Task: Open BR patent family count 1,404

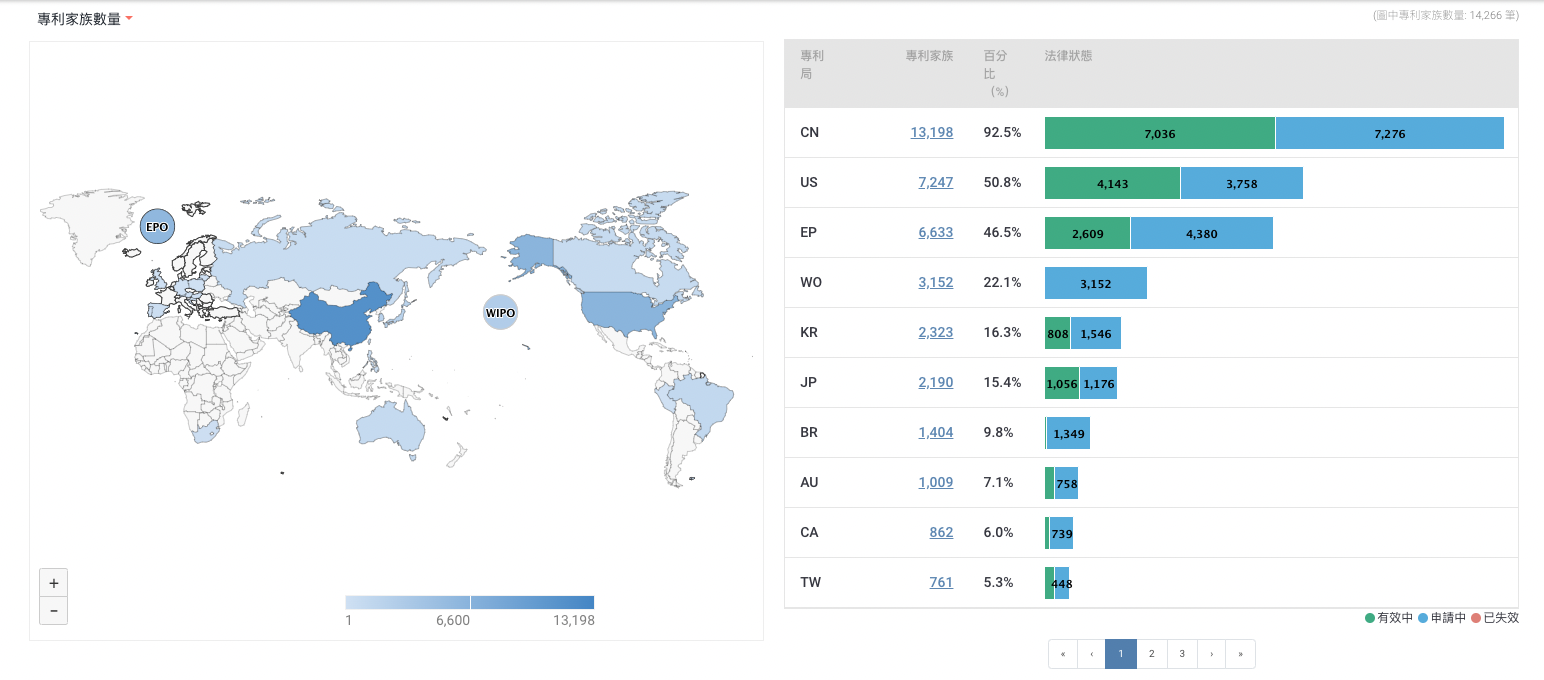Action: (x=935, y=432)
